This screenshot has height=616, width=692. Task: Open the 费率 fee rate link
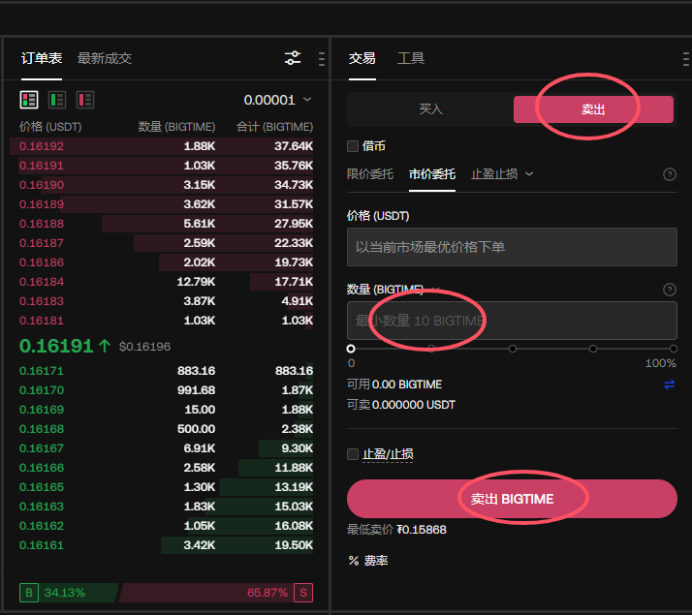point(376,561)
